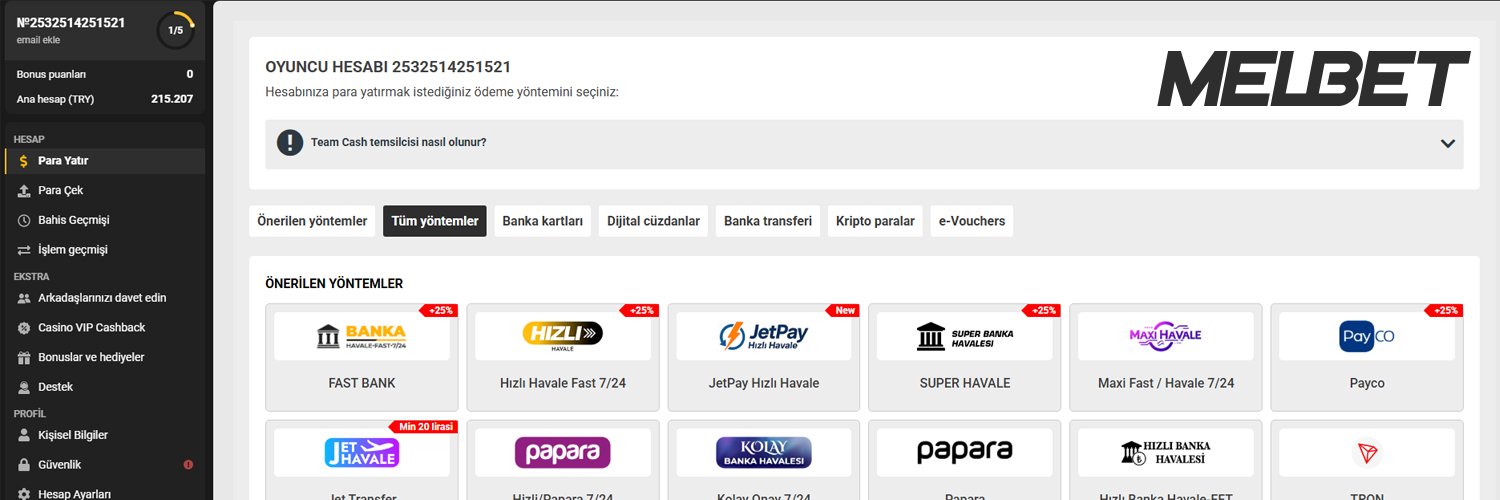Click the gift icon beside Bonuslar ve hediyeler
The width and height of the screenshot is (1500, 500).
coord(24,357)
